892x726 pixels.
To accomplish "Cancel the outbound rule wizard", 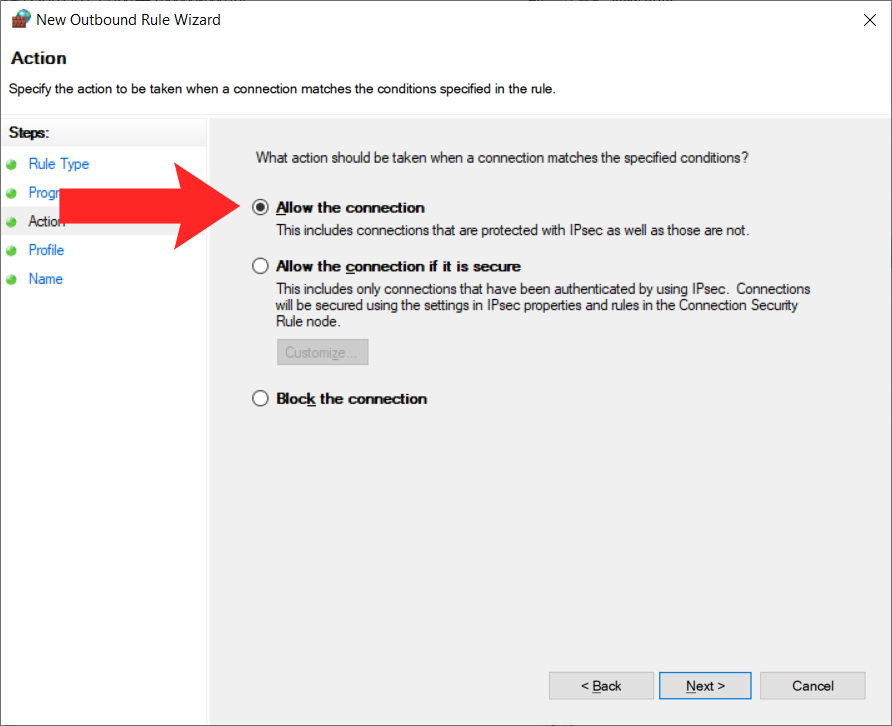I will click(812, 686).
